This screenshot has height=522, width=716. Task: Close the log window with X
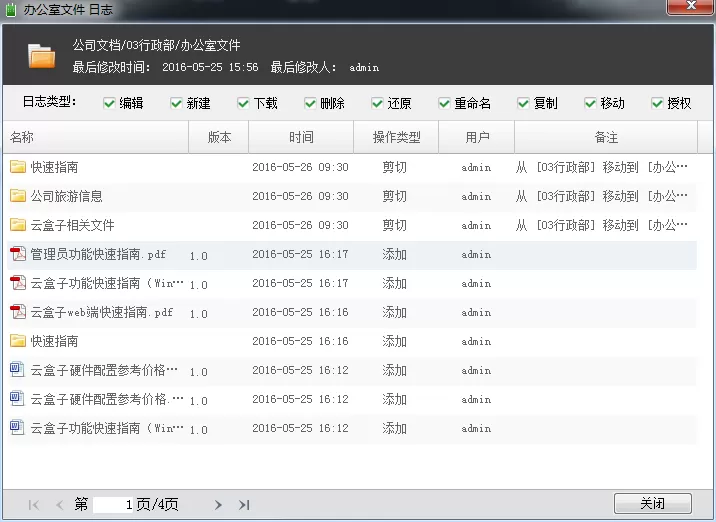pos(691,6)
